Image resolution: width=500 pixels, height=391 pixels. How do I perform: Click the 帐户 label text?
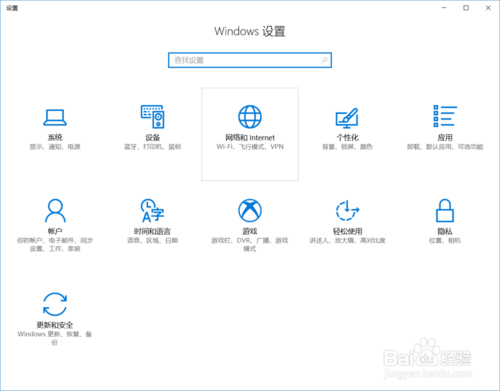pyautogui.click(x=55, y=231)
